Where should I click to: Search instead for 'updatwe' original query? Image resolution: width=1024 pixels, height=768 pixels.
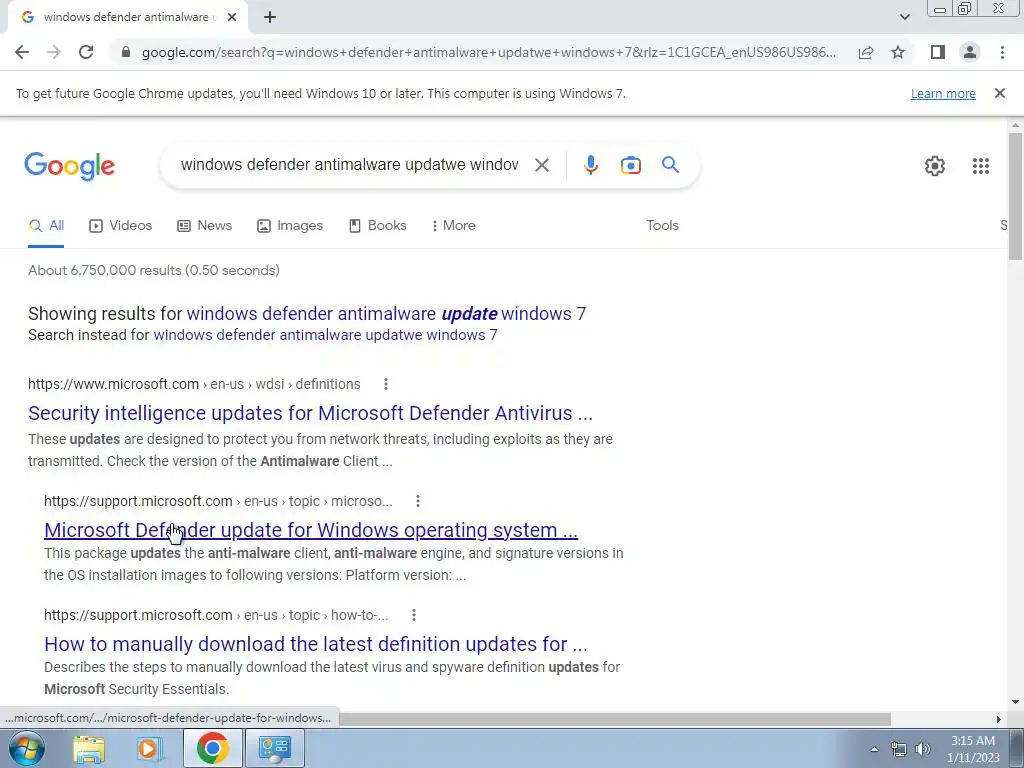click(325, 335)
